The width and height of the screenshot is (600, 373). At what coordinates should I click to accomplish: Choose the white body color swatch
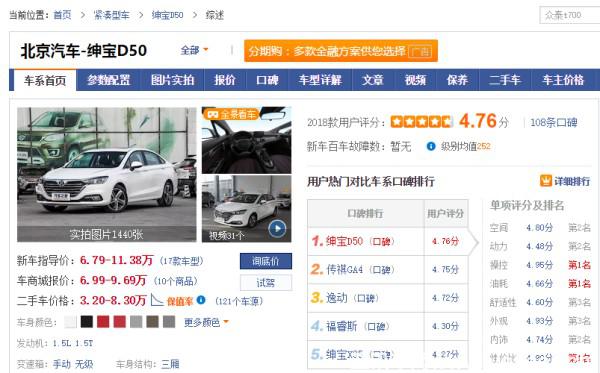coord(70,322)
